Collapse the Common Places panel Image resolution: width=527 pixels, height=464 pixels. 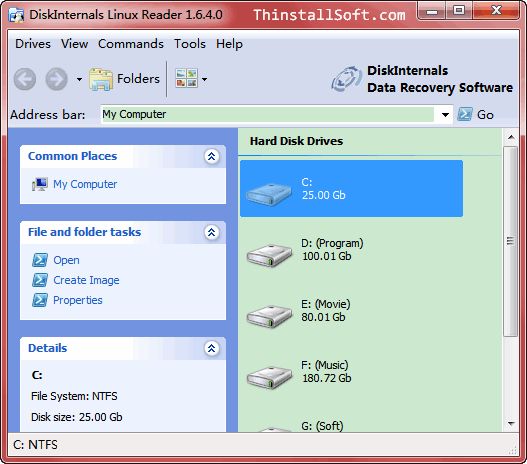coord(211,156)
